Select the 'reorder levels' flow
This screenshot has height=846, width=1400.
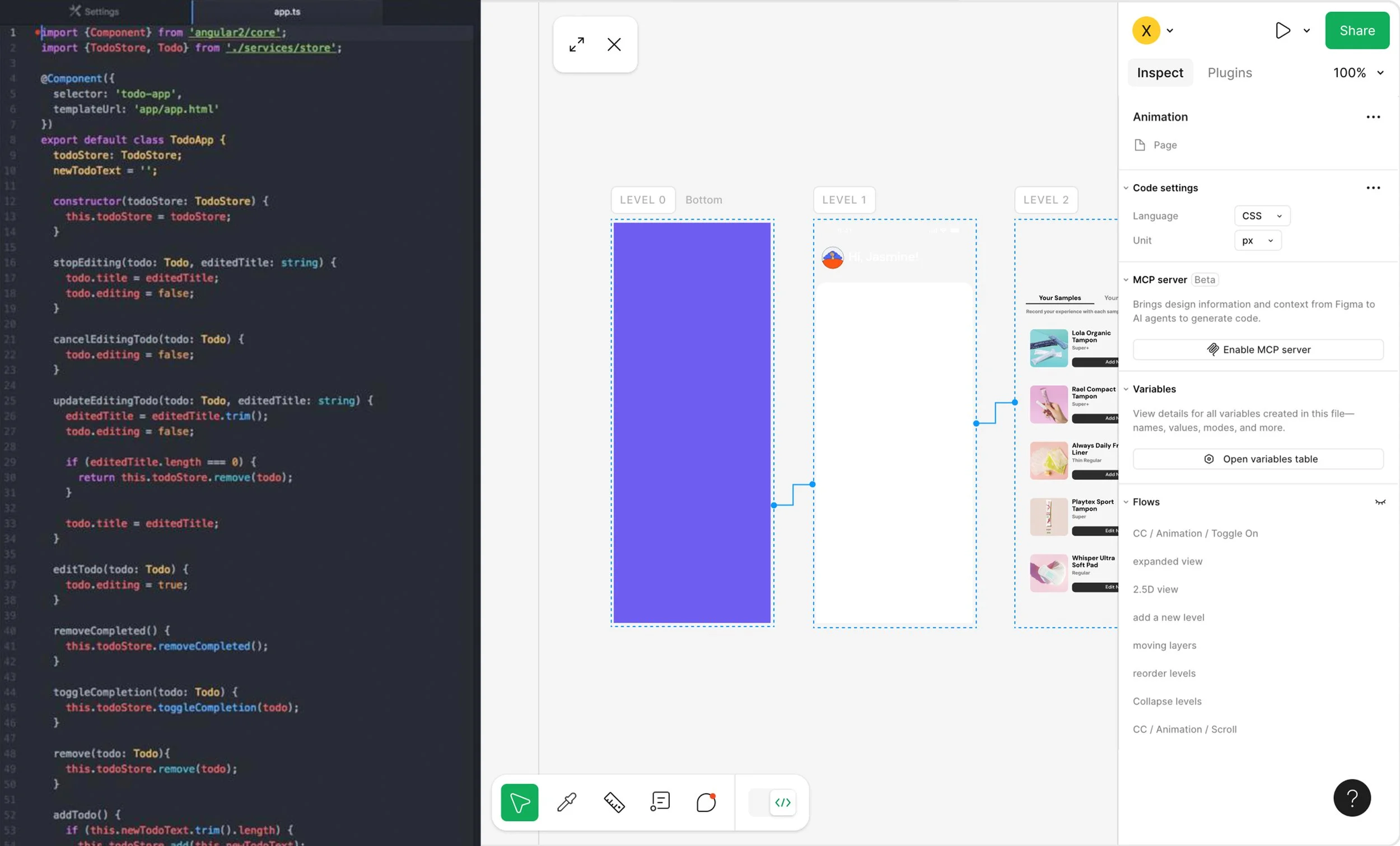click(x=1164, y=674)
